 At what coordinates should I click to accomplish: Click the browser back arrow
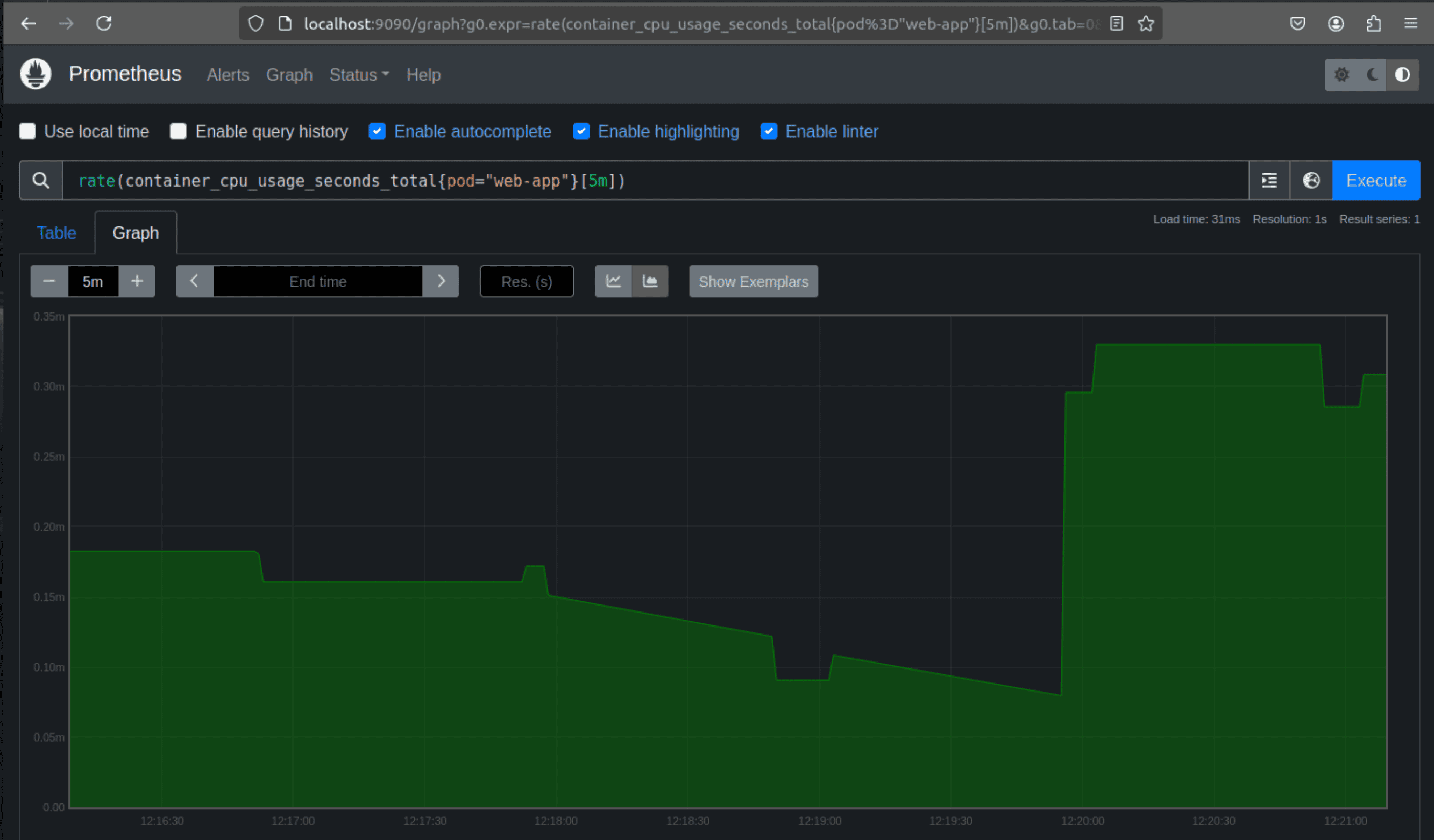click(x=29, y=23)
